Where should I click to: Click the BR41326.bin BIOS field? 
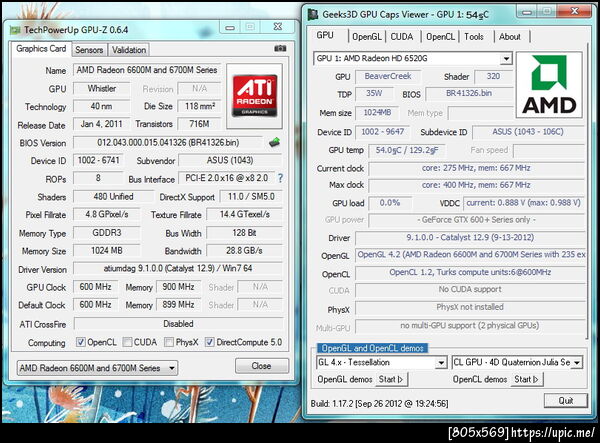(469, 93)
